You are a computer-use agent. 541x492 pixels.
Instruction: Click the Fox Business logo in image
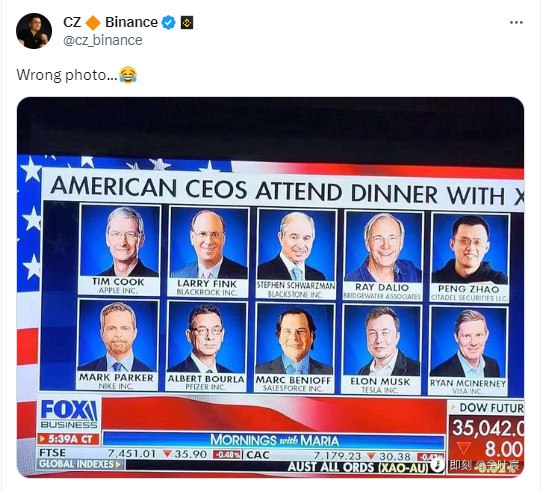click(69, 414)
